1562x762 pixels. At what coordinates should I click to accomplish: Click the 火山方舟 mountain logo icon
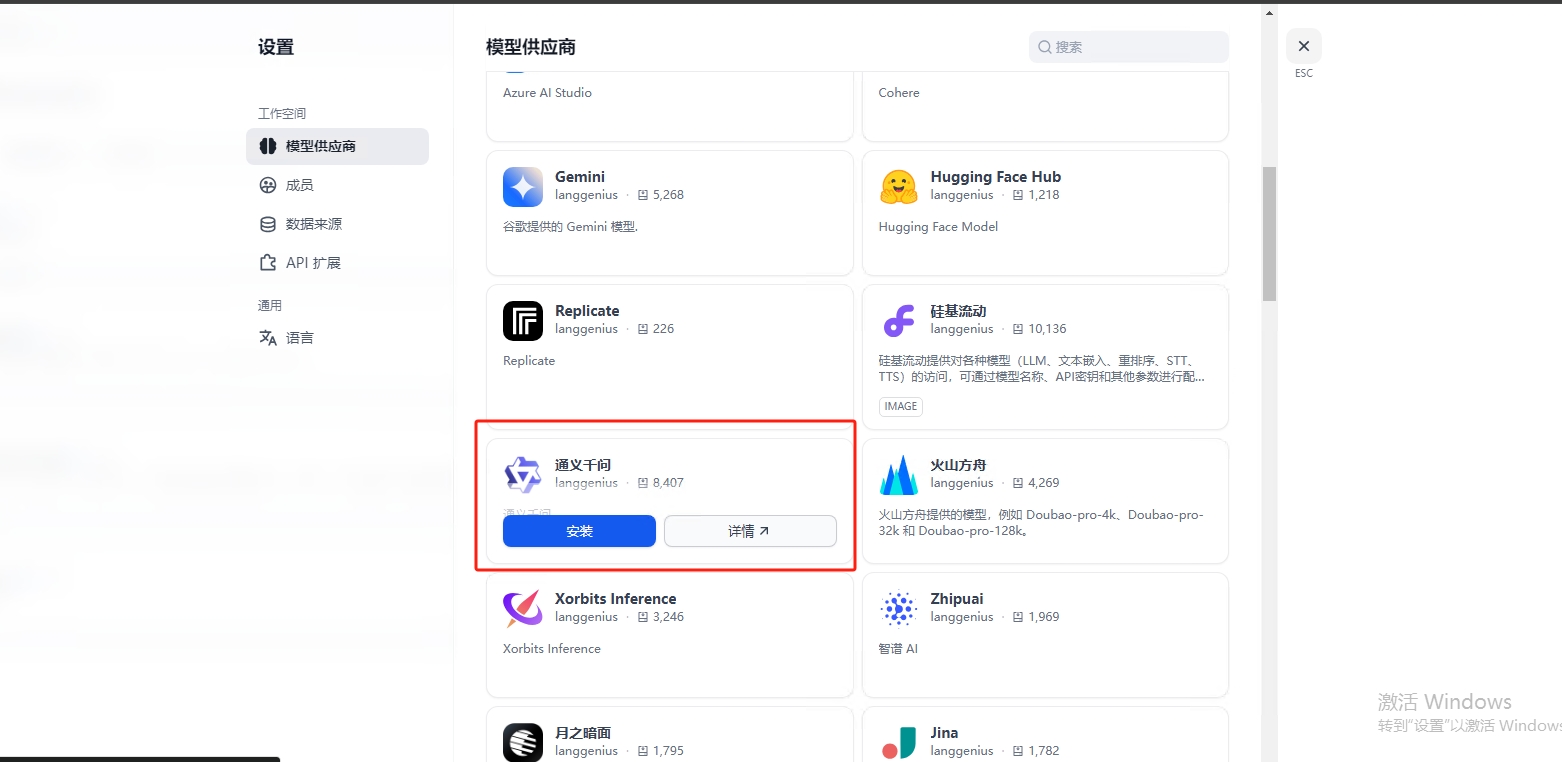898,475
